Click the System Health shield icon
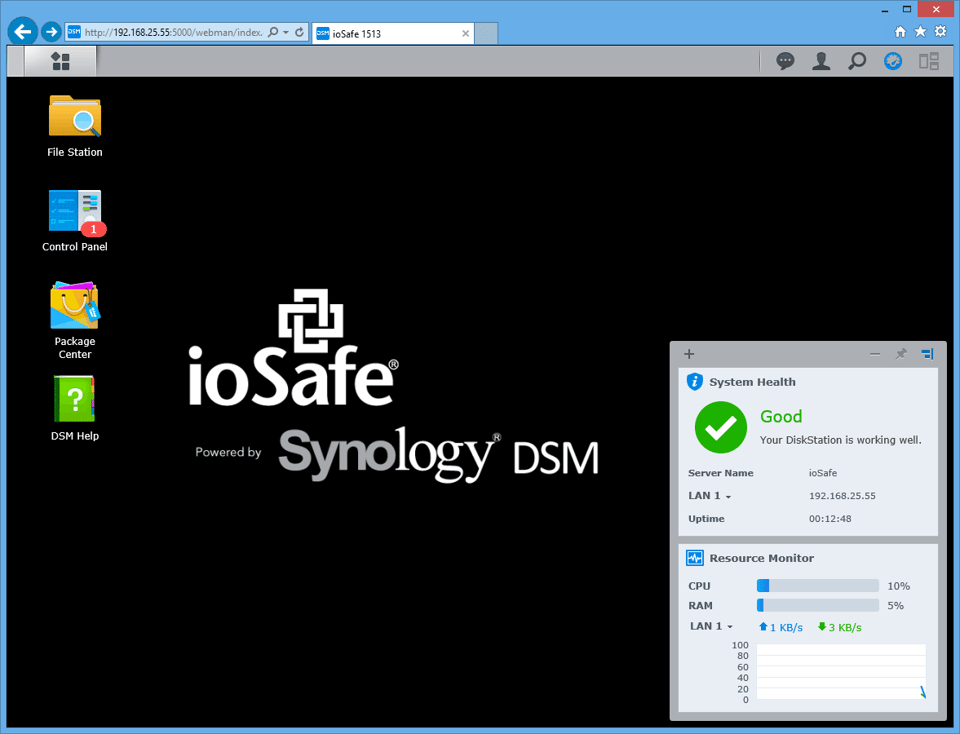The height and width of the screenshot is (734, 960). [x=694, y=381]
